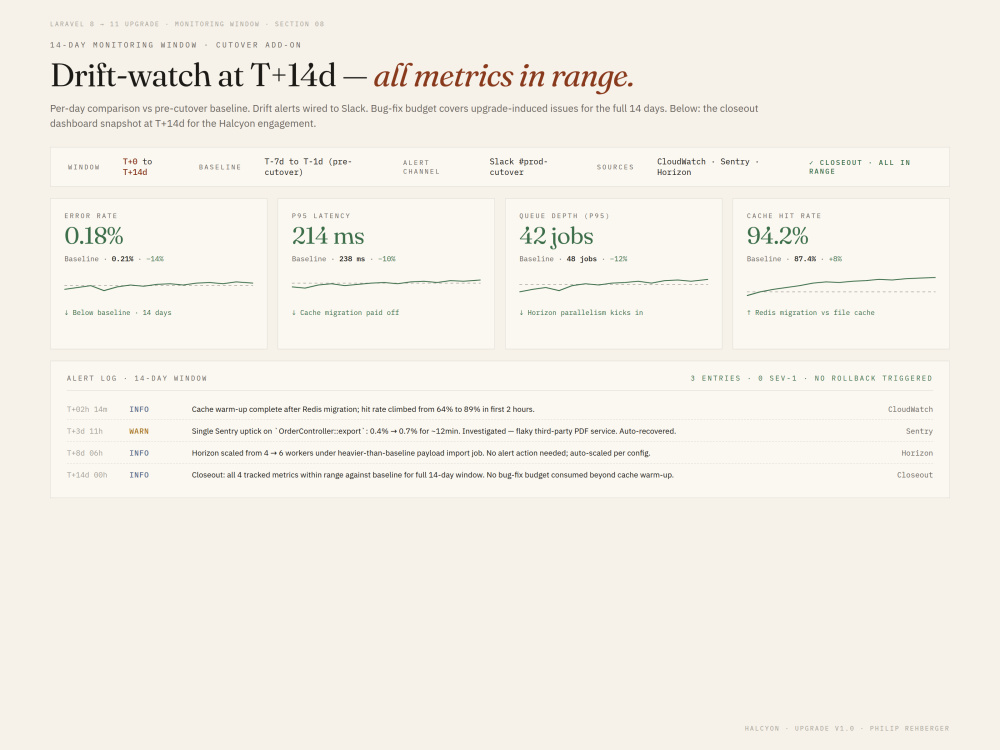The height and width of the screenshot is (750, 1000).
Task: Click the 'ERROR RATE' card label
Action: [x=91, y=216]
